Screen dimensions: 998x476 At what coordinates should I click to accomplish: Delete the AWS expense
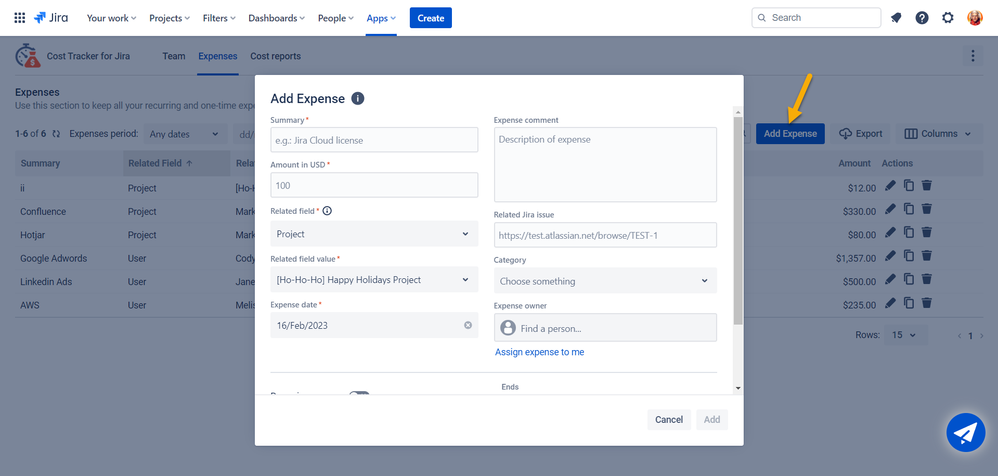(927, 302)
